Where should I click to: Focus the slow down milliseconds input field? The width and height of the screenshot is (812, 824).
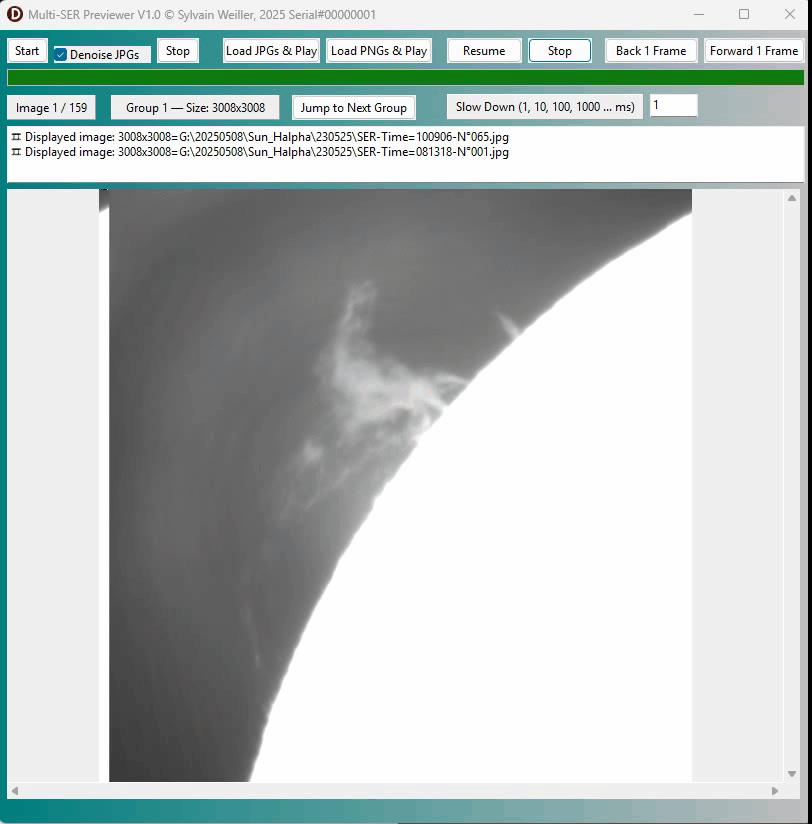(x=673, y=106)
